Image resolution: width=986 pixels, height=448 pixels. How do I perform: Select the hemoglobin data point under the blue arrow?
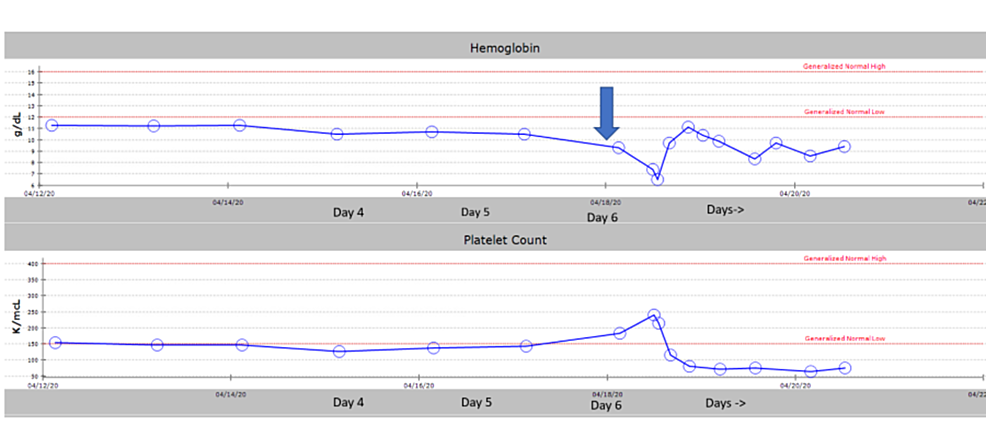[618, 148]
